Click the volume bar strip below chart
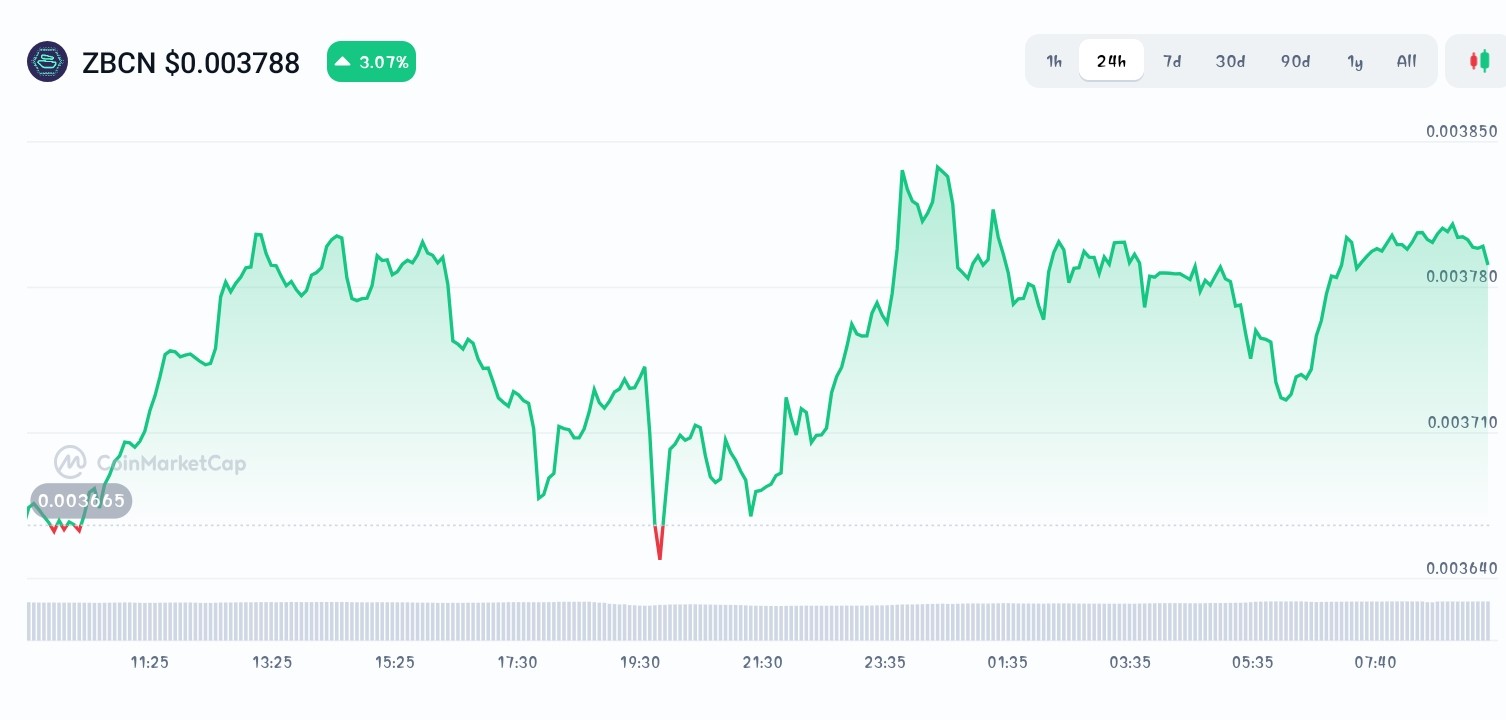Viewport: 1506px width, 720px height. pos(758,620)
